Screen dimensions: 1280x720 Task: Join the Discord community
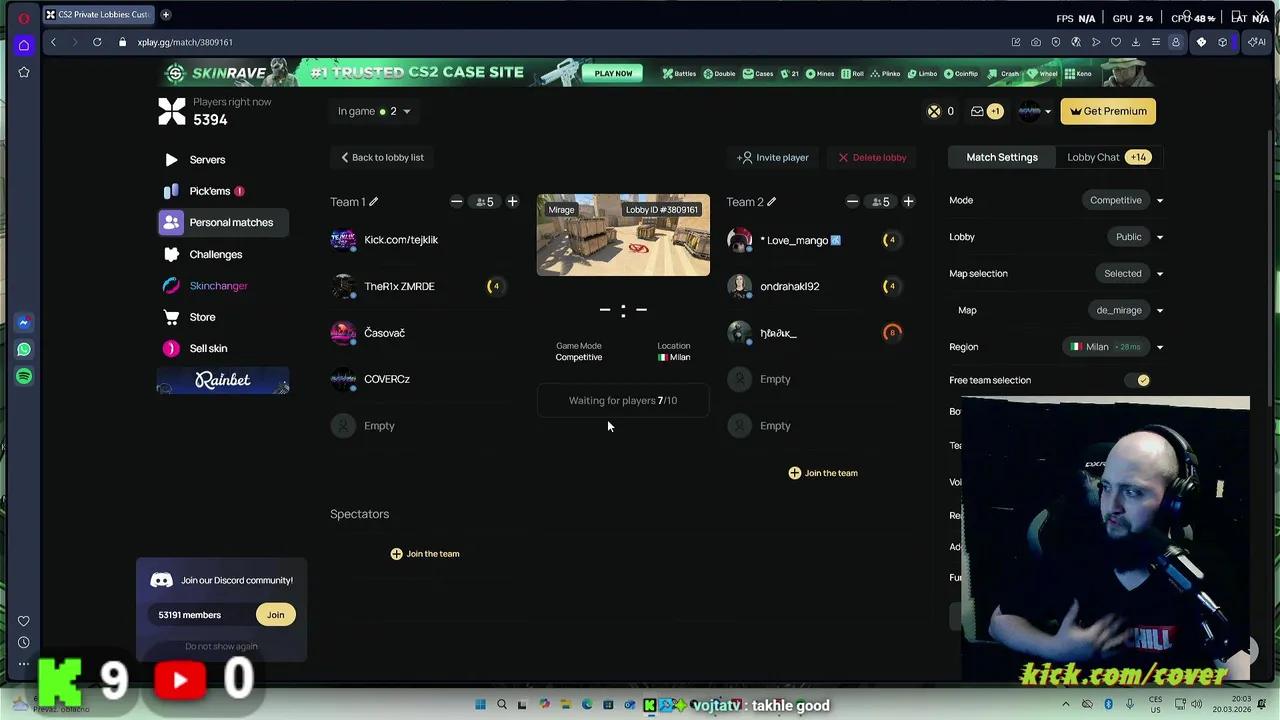[275, 615]
